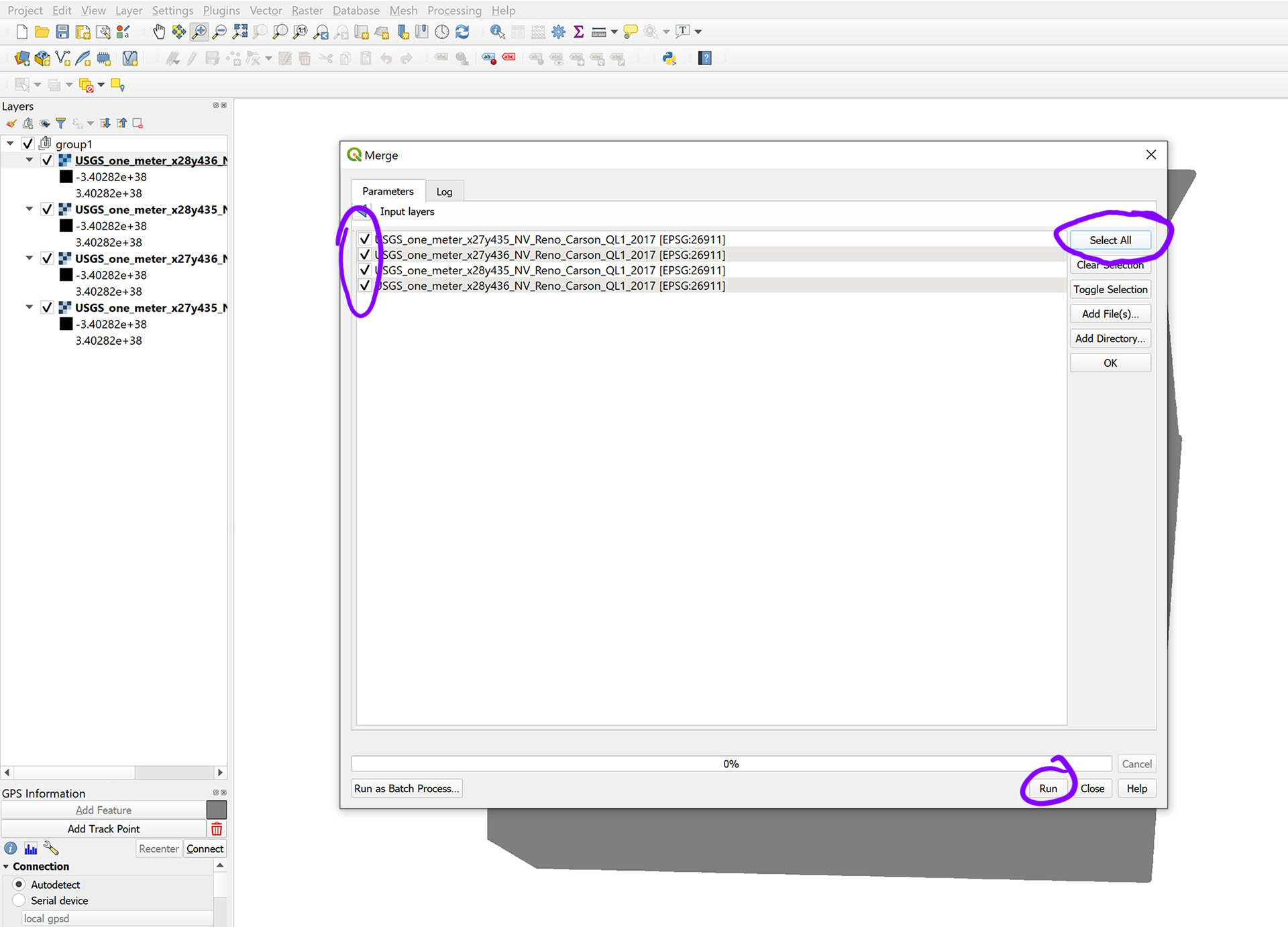This screenshot has width=1288, height=927.
Task: Open the Plugins menu
Action: pyautogui.click(x=221, y=11)
